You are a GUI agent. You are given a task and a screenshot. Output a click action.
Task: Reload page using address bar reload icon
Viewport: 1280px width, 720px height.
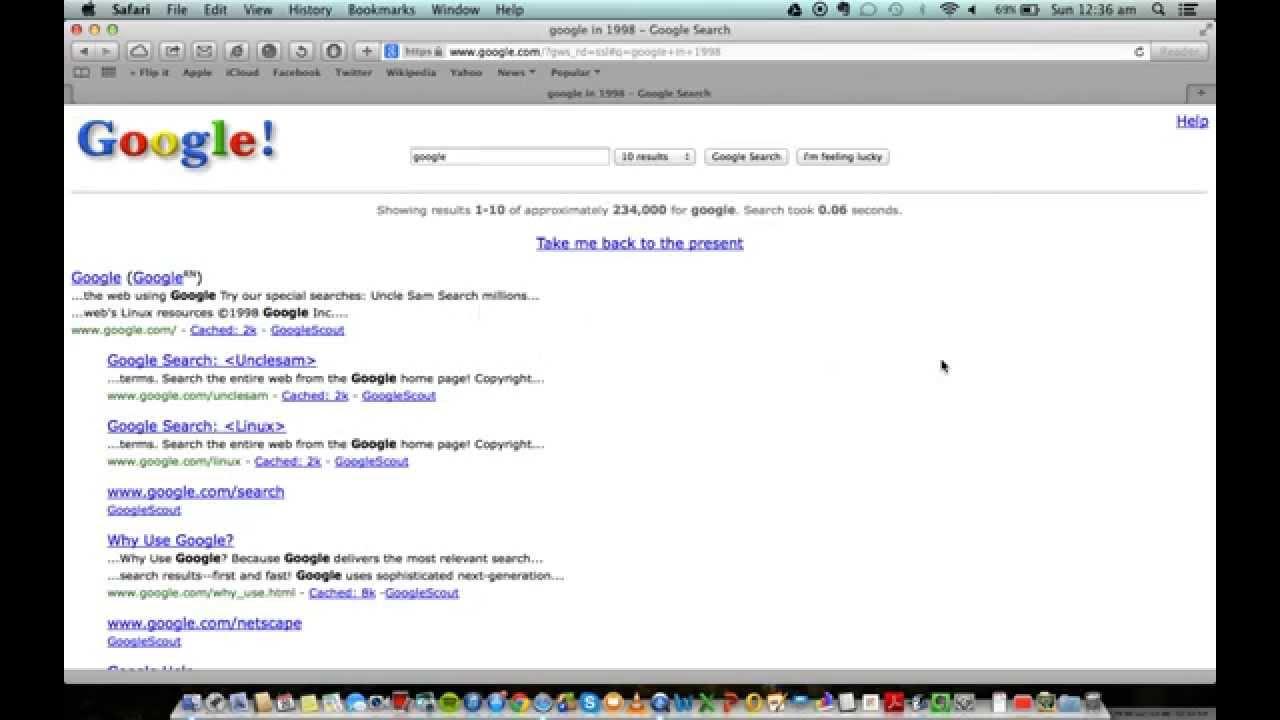(x=1138, y=52)
